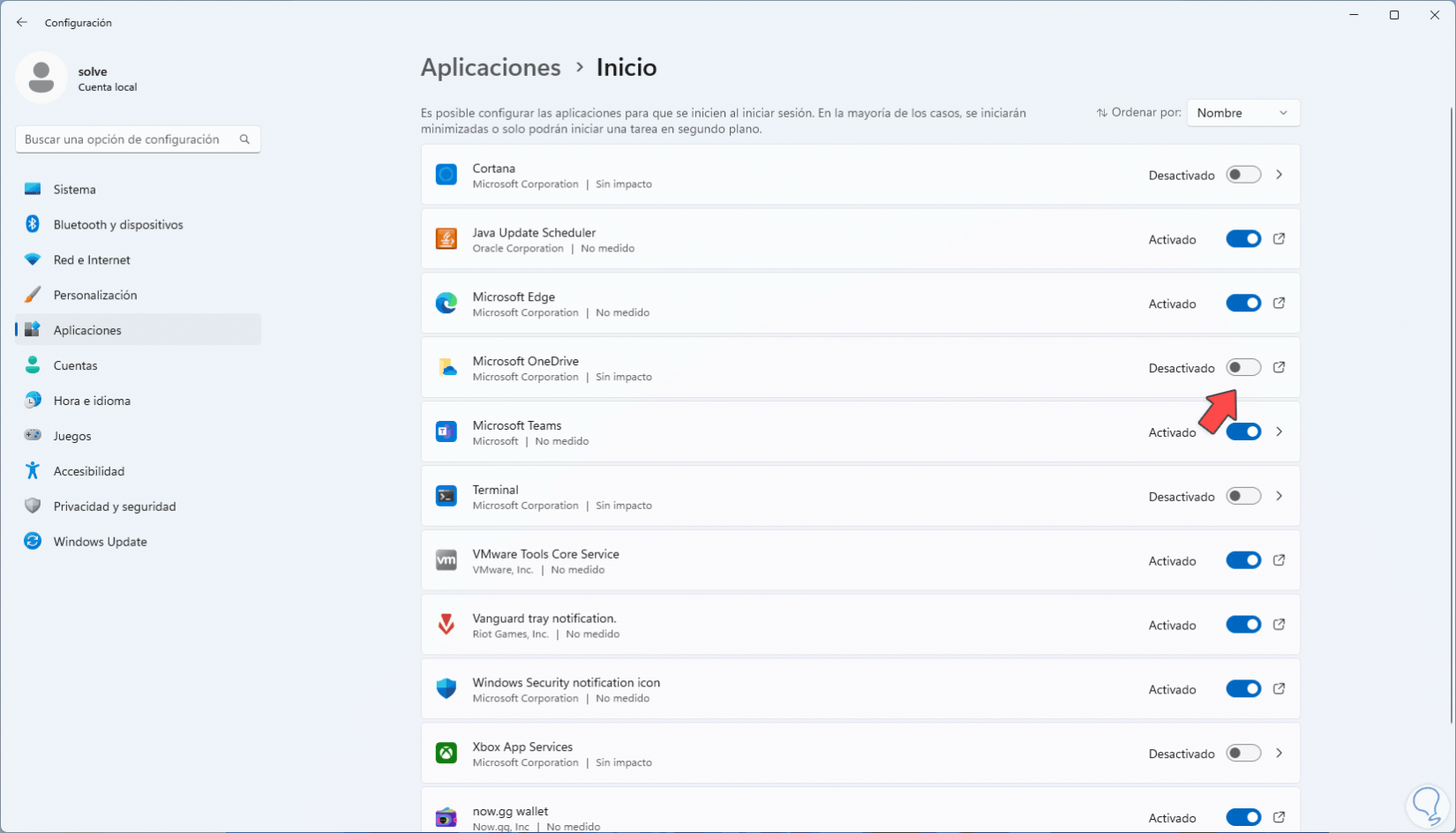The height and width of the screenshot is (833, 1456).
Task: Expand the Terminal entry chevron
Action: coord(1279,497)
